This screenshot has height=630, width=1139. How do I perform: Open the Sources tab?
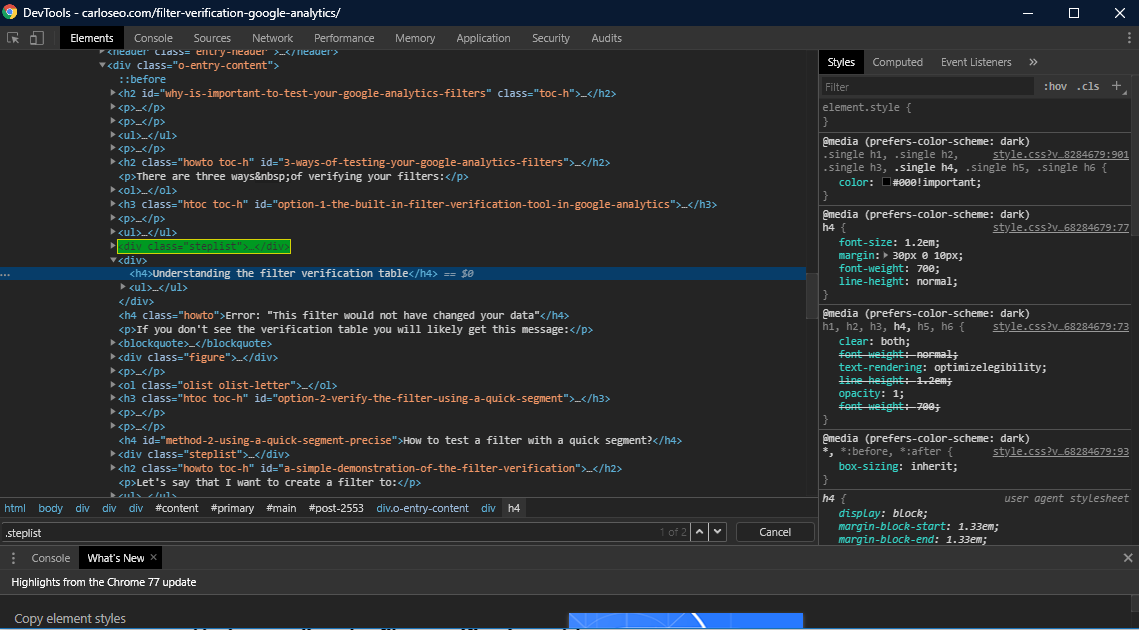click(212, 38)
